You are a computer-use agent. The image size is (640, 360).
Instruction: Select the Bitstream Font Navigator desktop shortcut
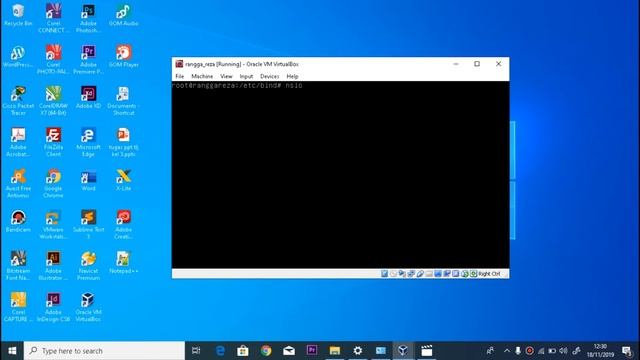(x=18, y=266)
